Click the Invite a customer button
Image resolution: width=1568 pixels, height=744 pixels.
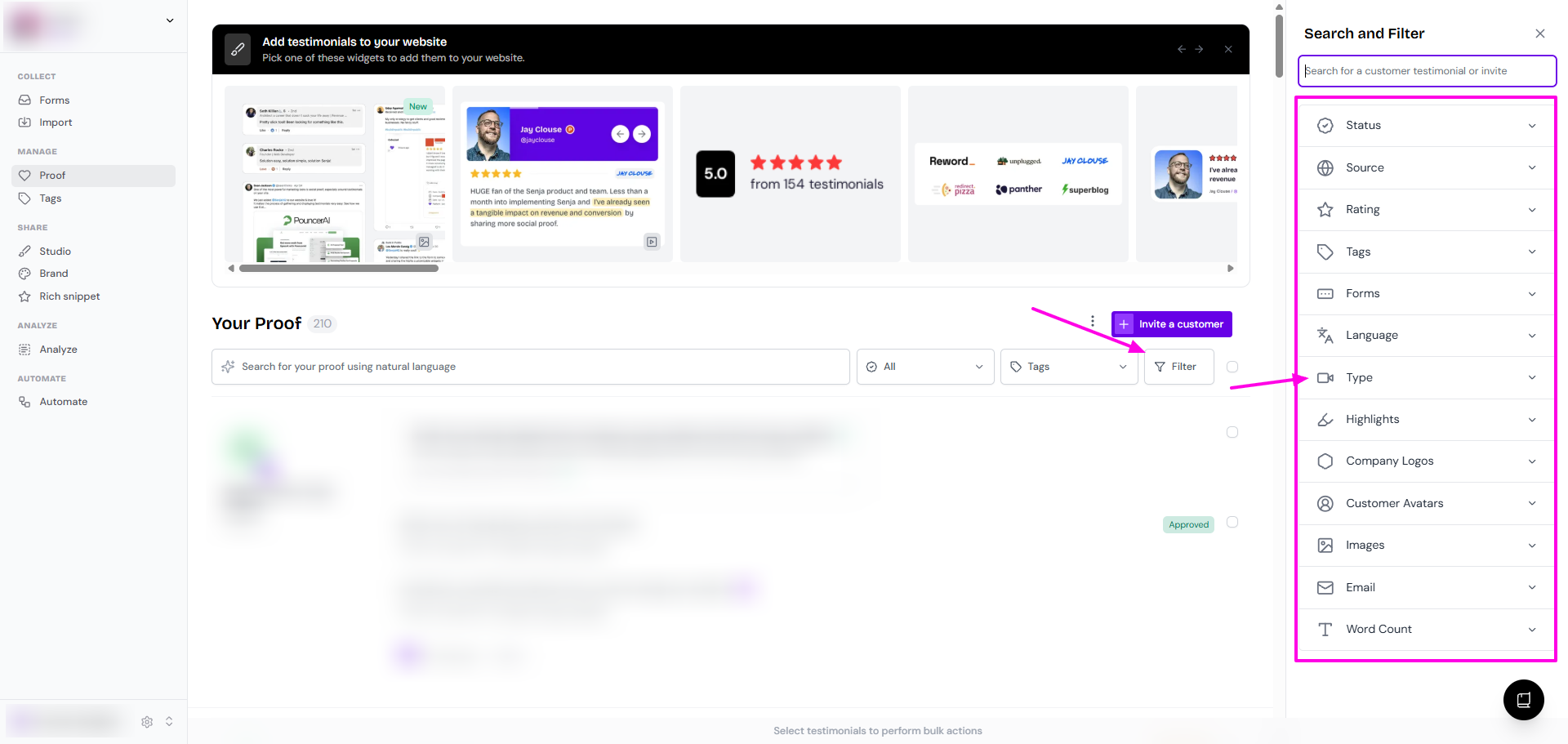point(1171,324)
